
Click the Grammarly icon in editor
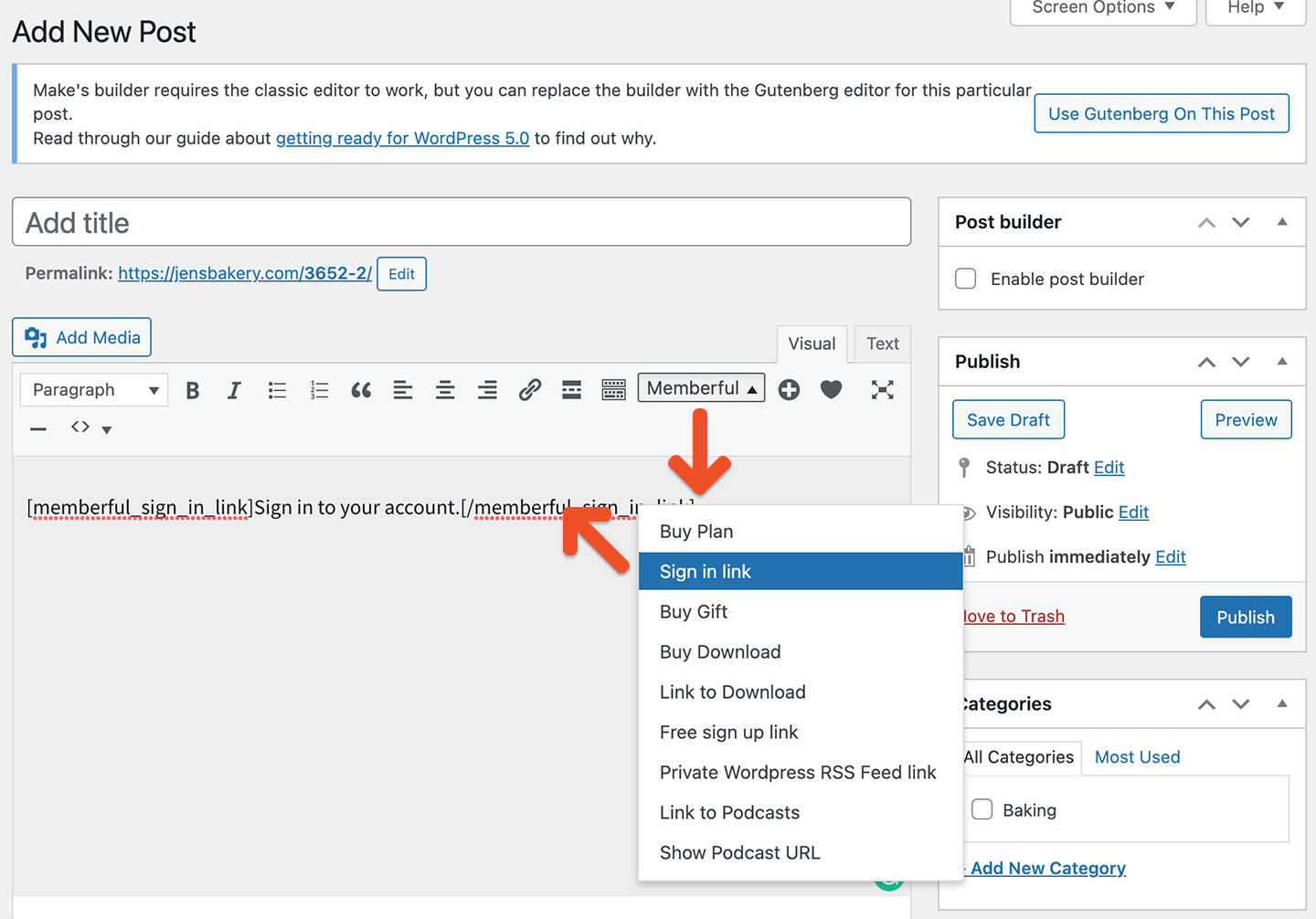889,882
